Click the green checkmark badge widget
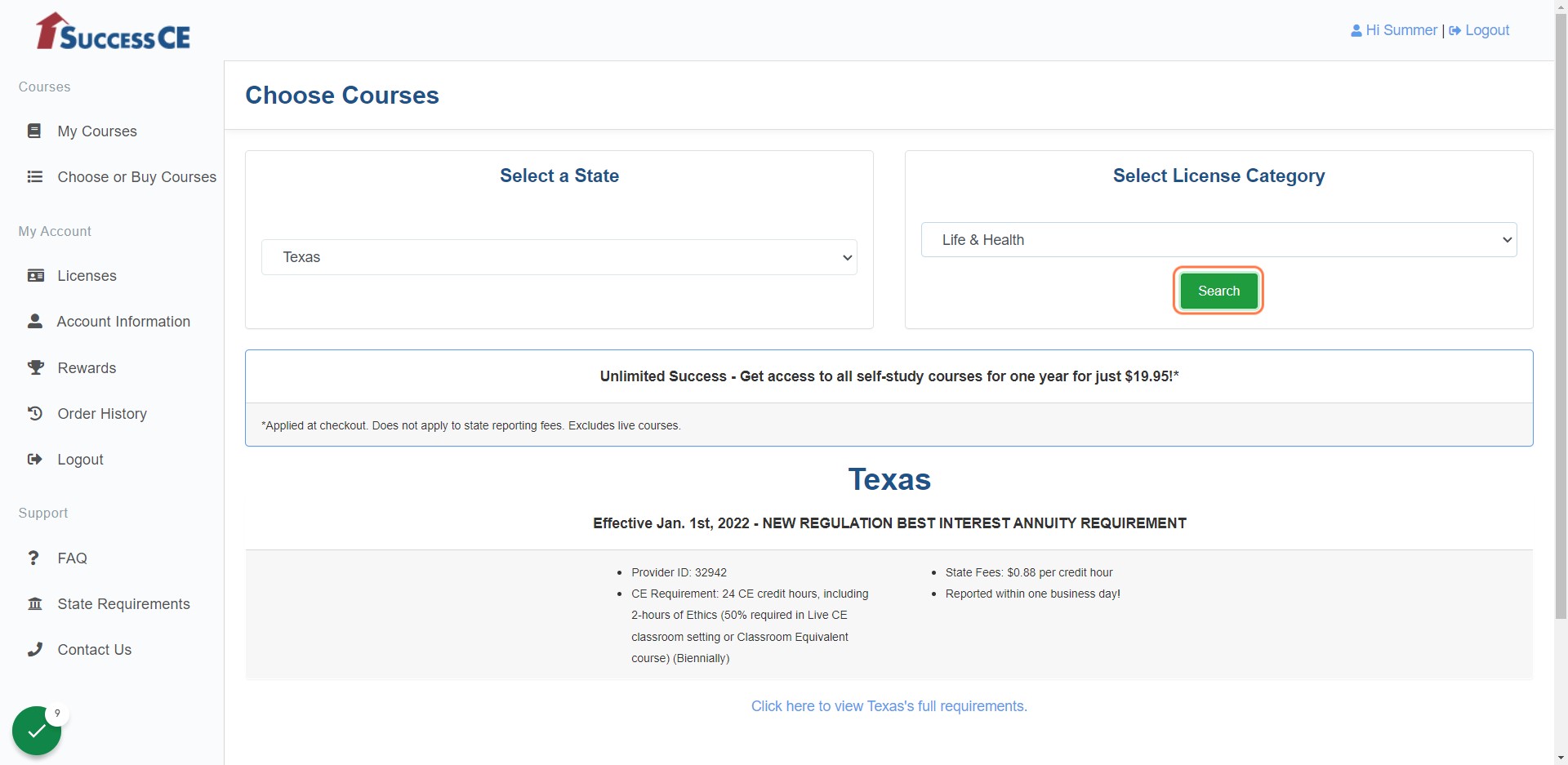1568x765 pixels. pos(37,731)
